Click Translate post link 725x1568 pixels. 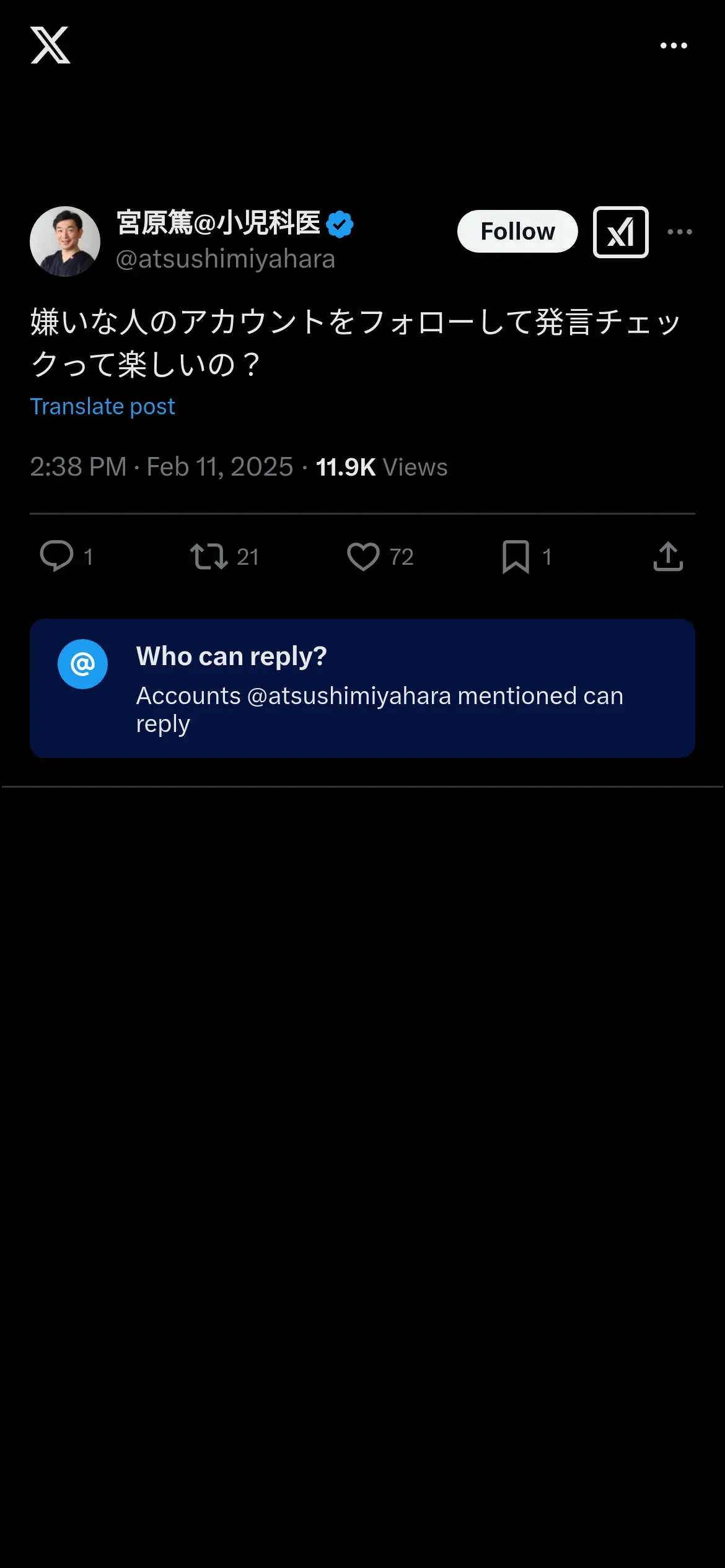[103, 407]
